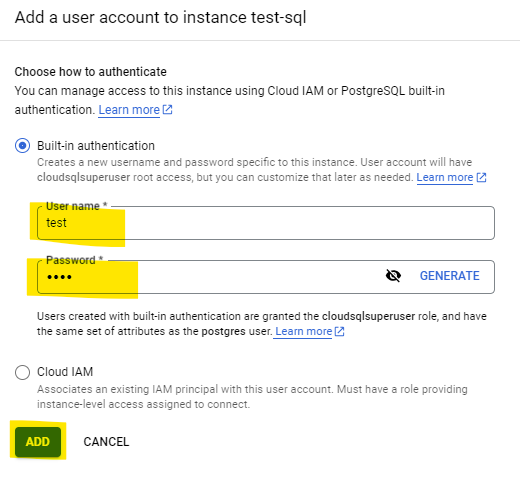Open Learn more link under Choose how to authenticate

coord(129,110)
